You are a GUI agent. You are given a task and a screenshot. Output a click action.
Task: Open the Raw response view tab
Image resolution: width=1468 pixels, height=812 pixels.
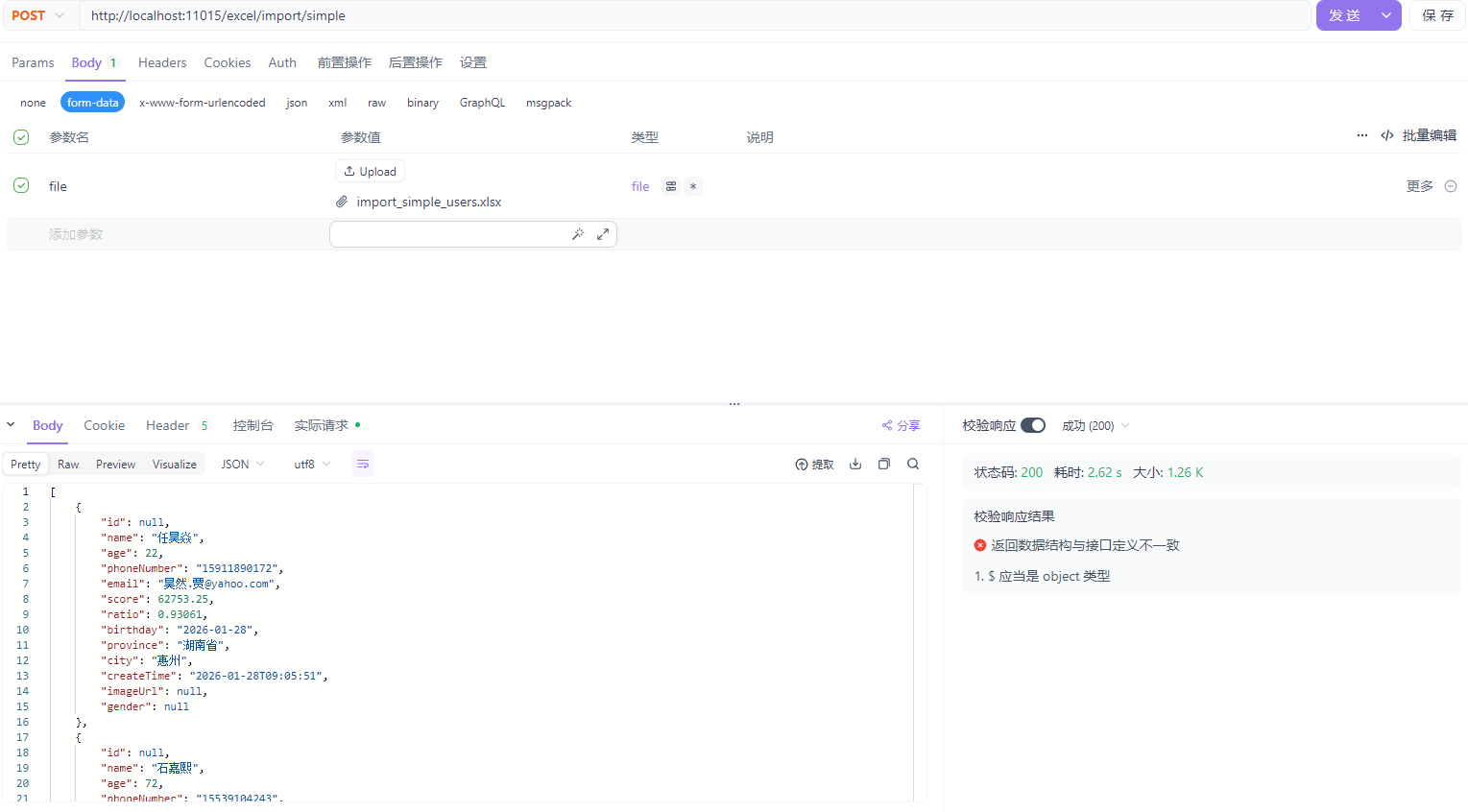68,465
